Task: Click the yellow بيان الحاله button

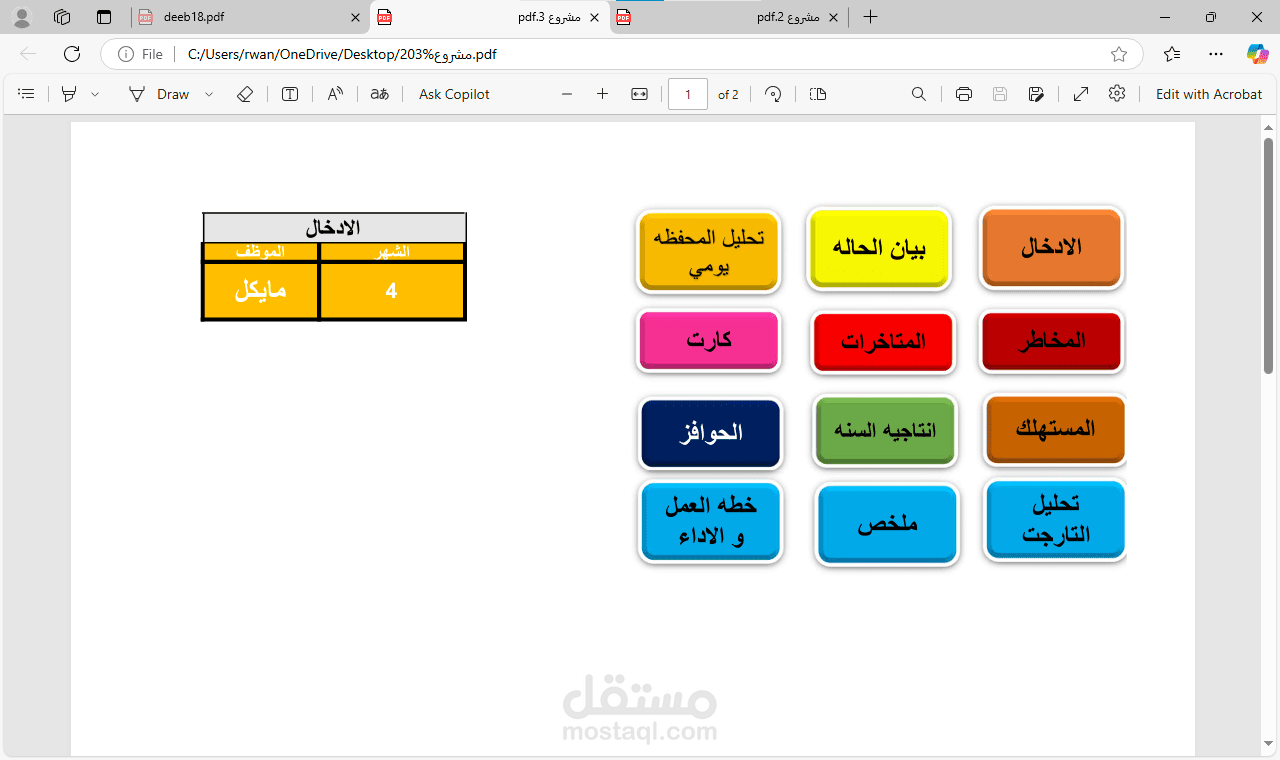Action: pyautogui.click(x=879, y=249)
